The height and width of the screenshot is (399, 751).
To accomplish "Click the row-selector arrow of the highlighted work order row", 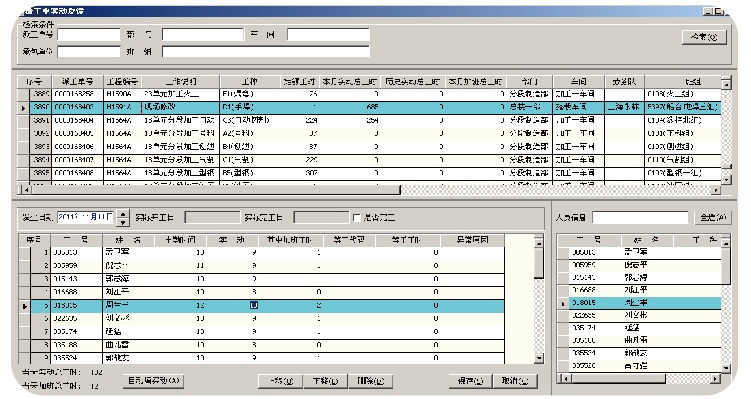I will tap(23, 108).
